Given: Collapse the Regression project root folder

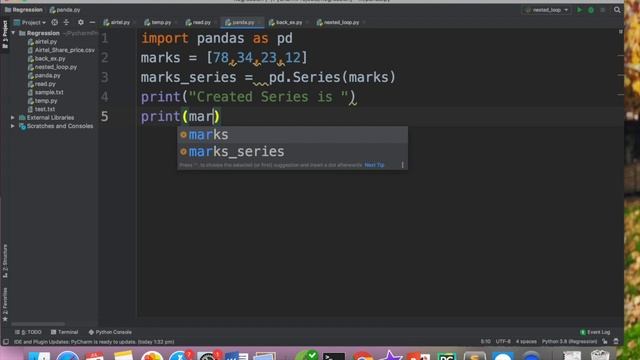Looking at the screenshot, I should tap(13, 33).
